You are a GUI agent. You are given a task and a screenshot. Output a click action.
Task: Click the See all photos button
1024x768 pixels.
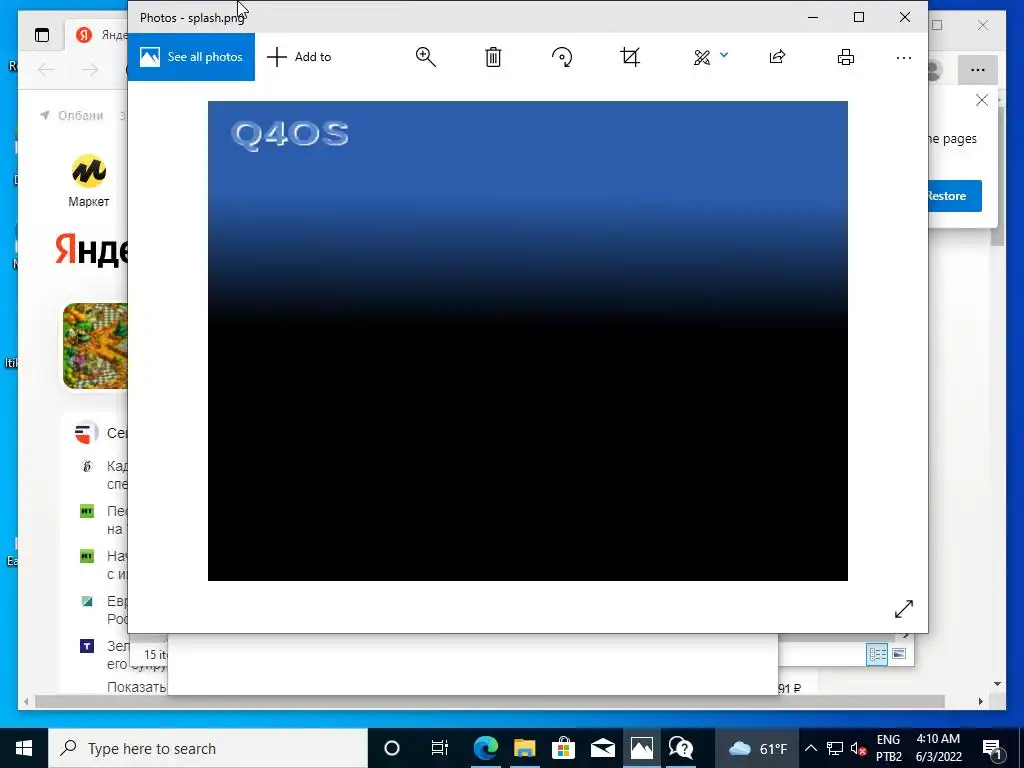(191, 57)
